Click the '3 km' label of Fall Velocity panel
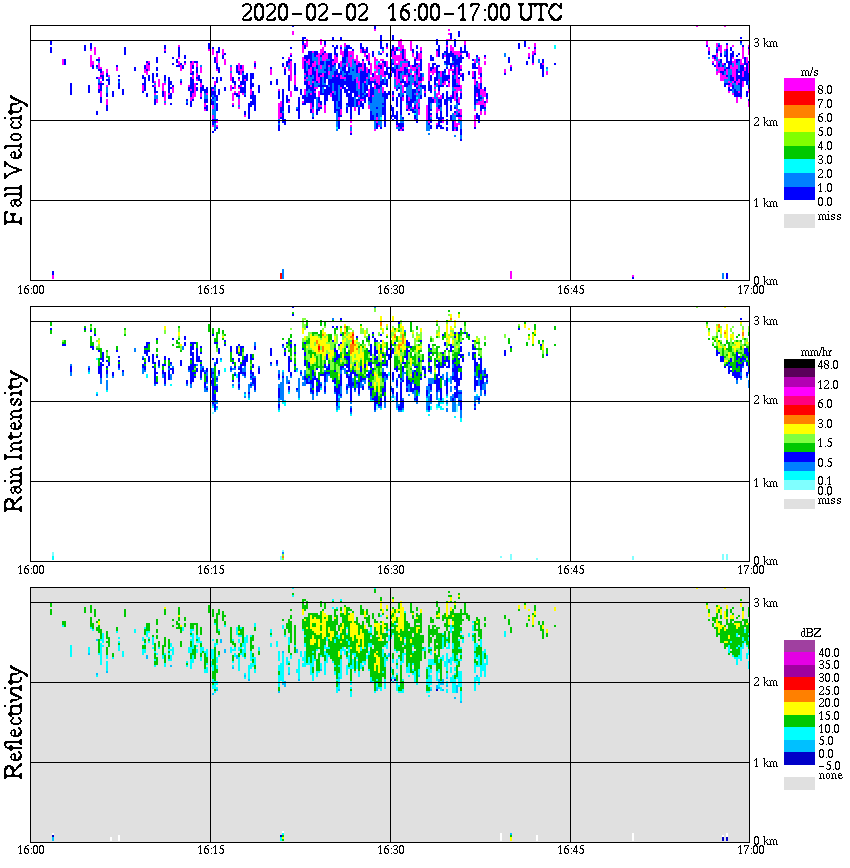The image size is (850, 868). coord(765,43)
